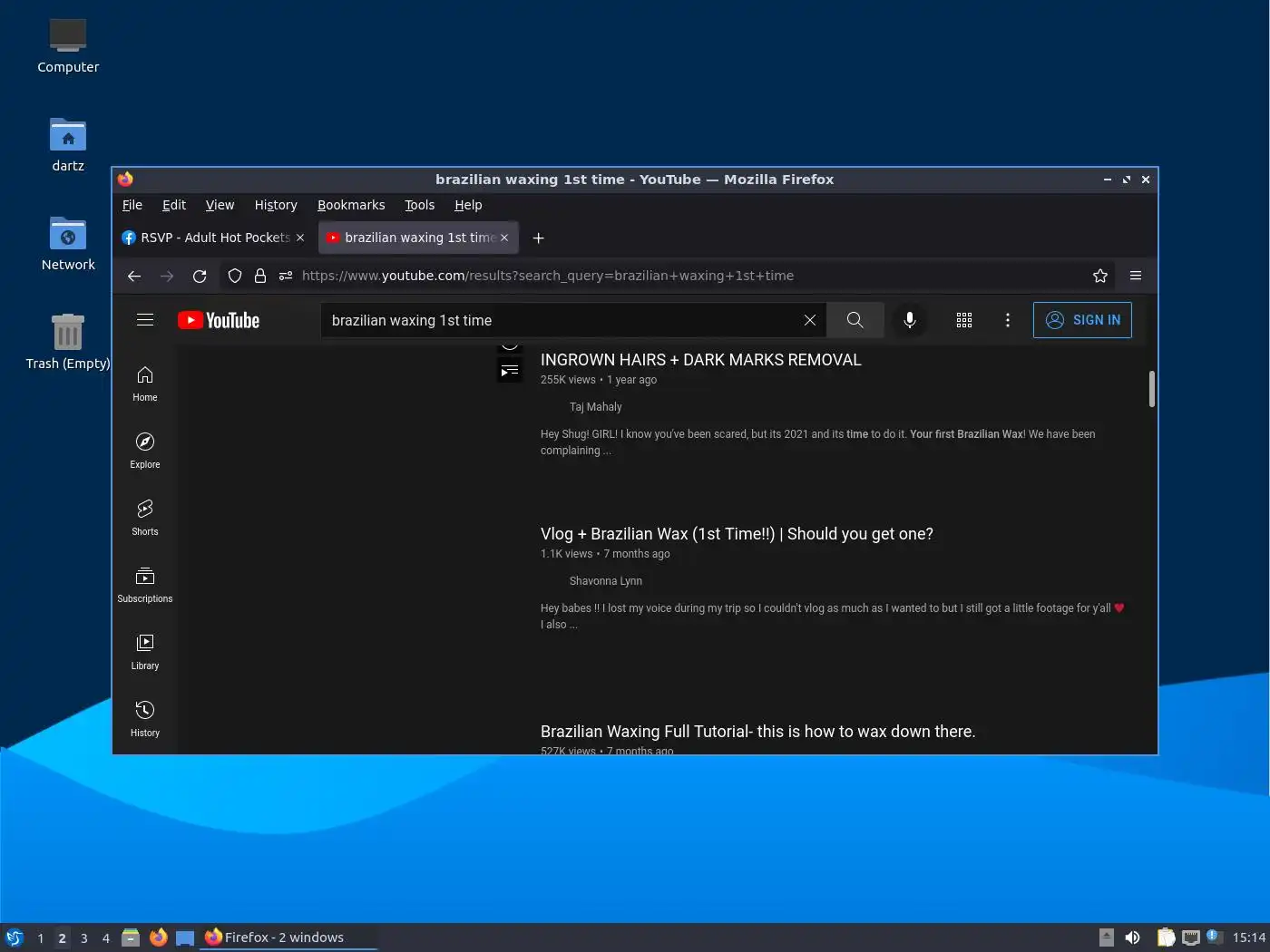Open the History menu in menu bar
1270x952 pixels.
point(276,205)
